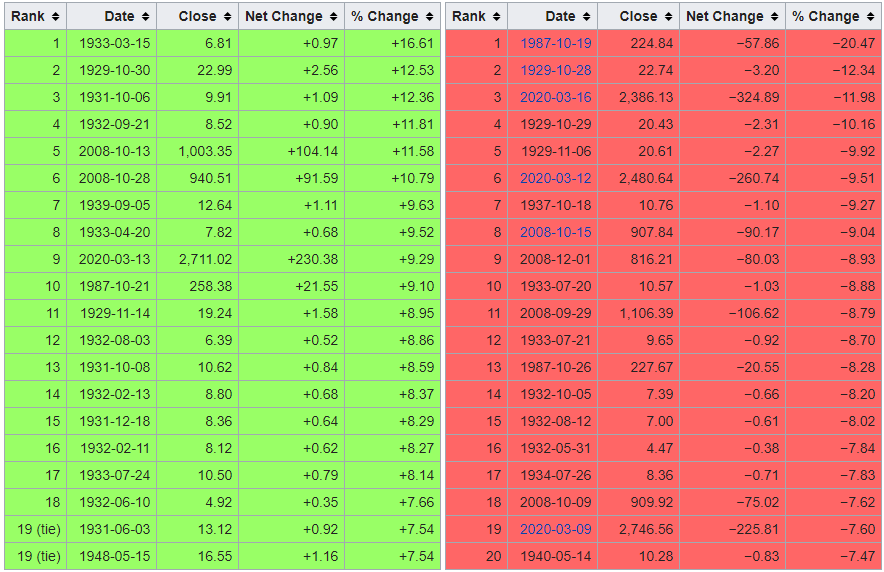The image size is (884, 572).
Task: Open the 1929-10-28 date link
Action: pyautogui.click(x=555, y=70)
